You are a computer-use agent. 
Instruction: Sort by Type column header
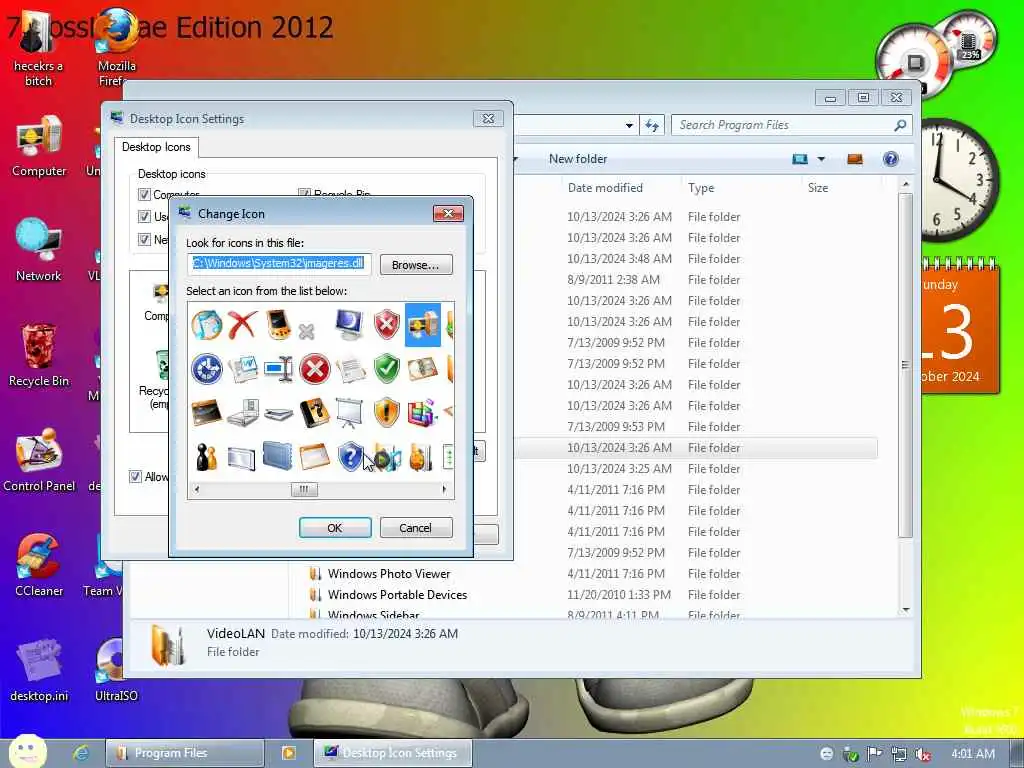(x=701, y=187)
